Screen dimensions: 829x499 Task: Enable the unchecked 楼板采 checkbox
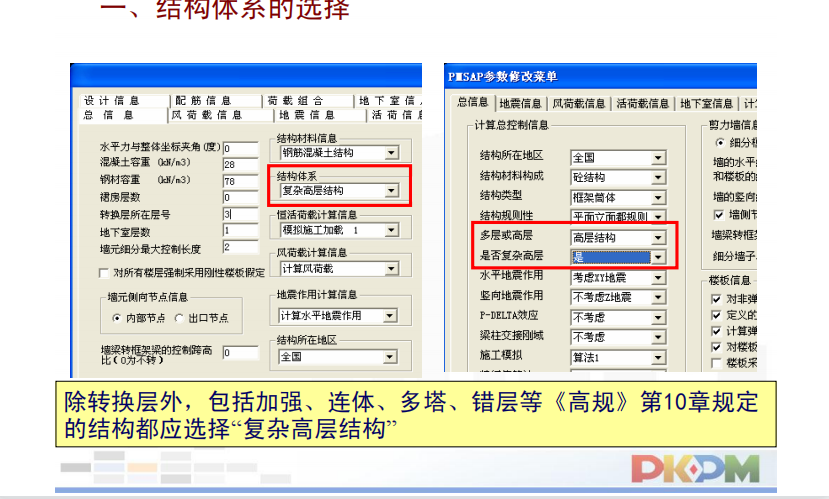point(716,363)
